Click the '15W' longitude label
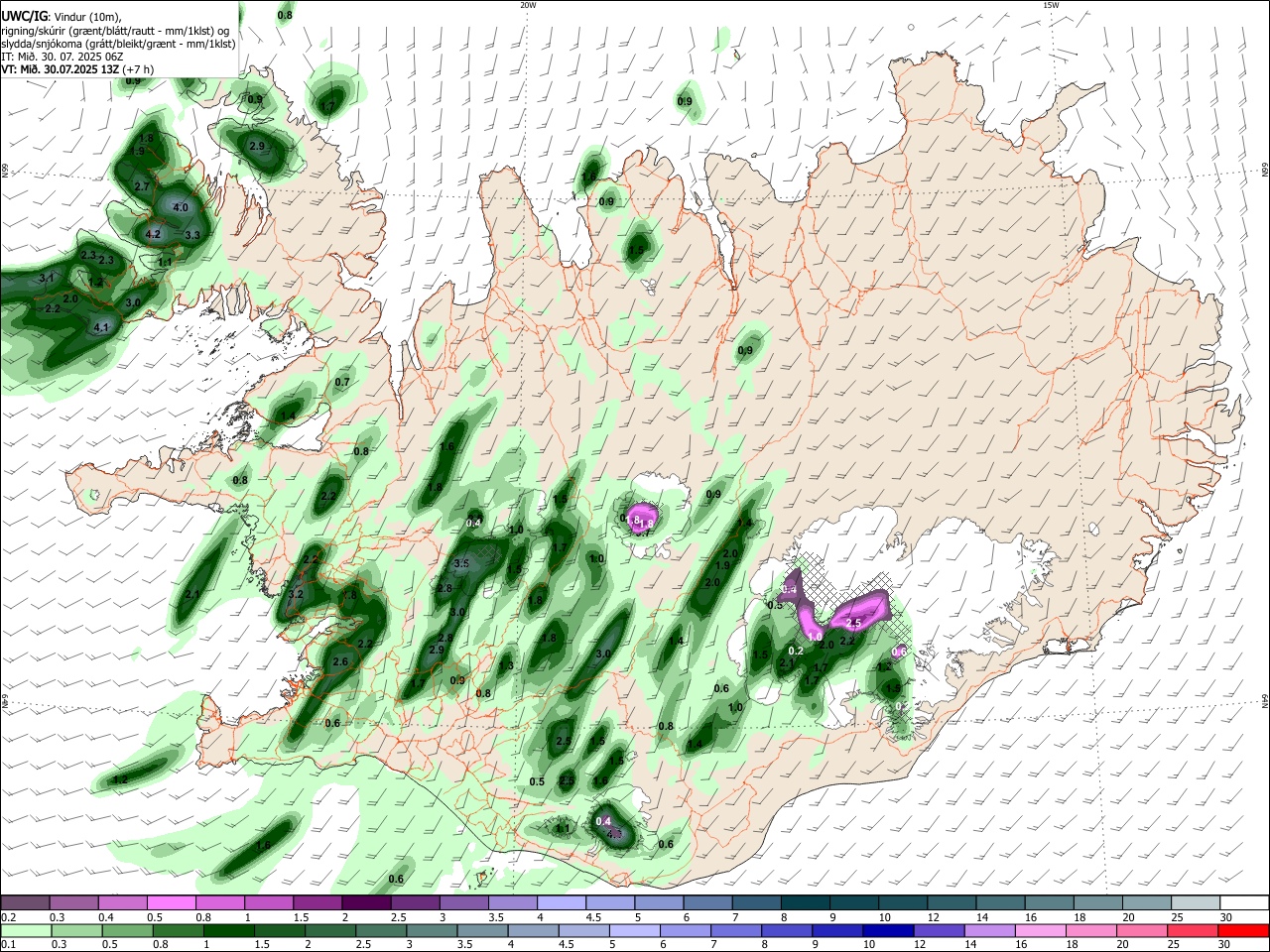This screenshot has height=952, width=1270. (x=1051, y=5)
